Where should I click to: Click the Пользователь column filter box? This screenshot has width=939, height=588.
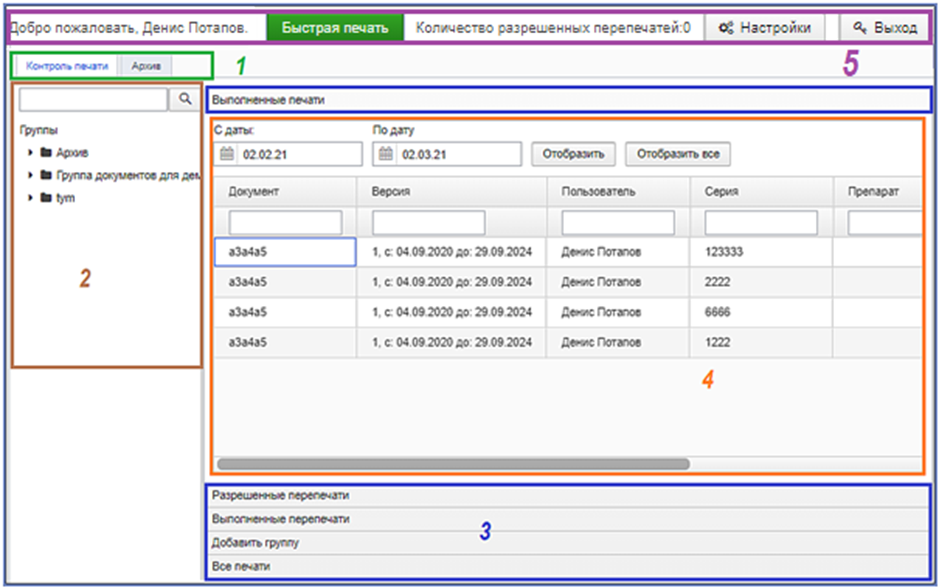point(618,223)
